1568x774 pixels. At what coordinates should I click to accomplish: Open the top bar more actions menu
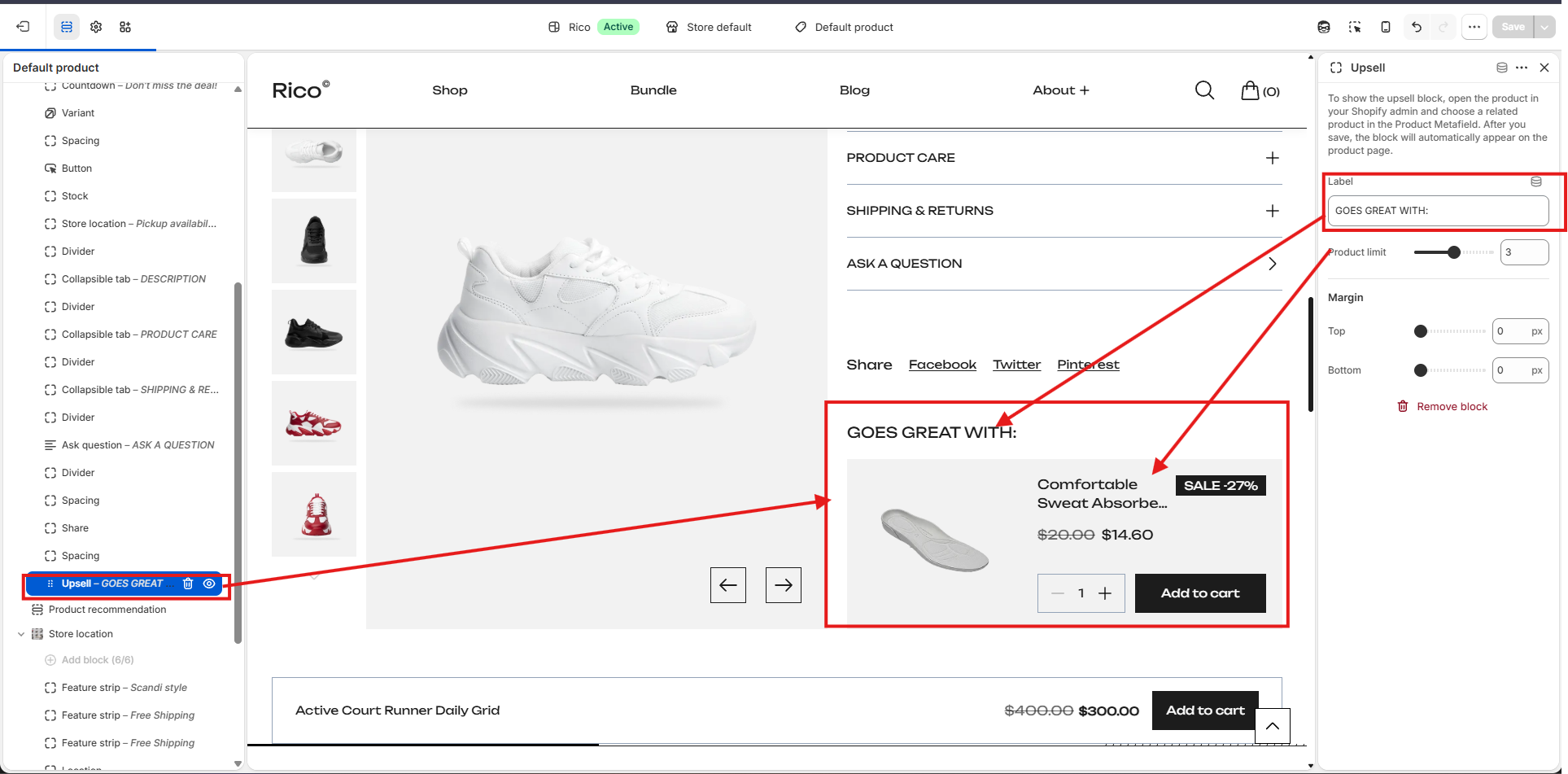pyautogui.click(x=1474, y=27)
